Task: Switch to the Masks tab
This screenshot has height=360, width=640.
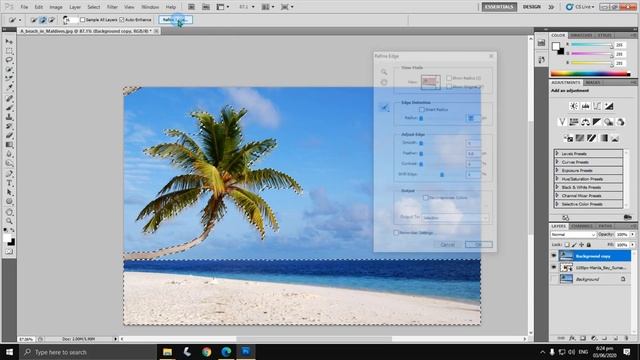Action: tap(593, 82)
